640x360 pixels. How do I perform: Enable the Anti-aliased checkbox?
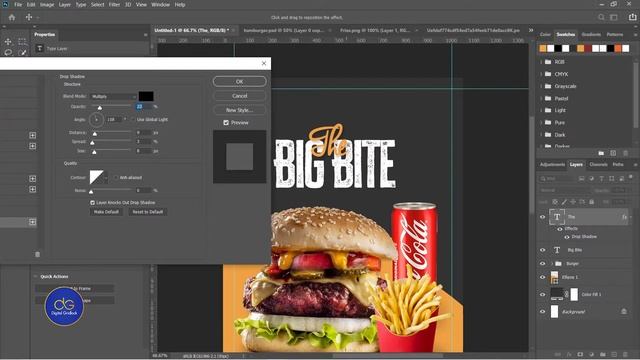tap(116, 178)
